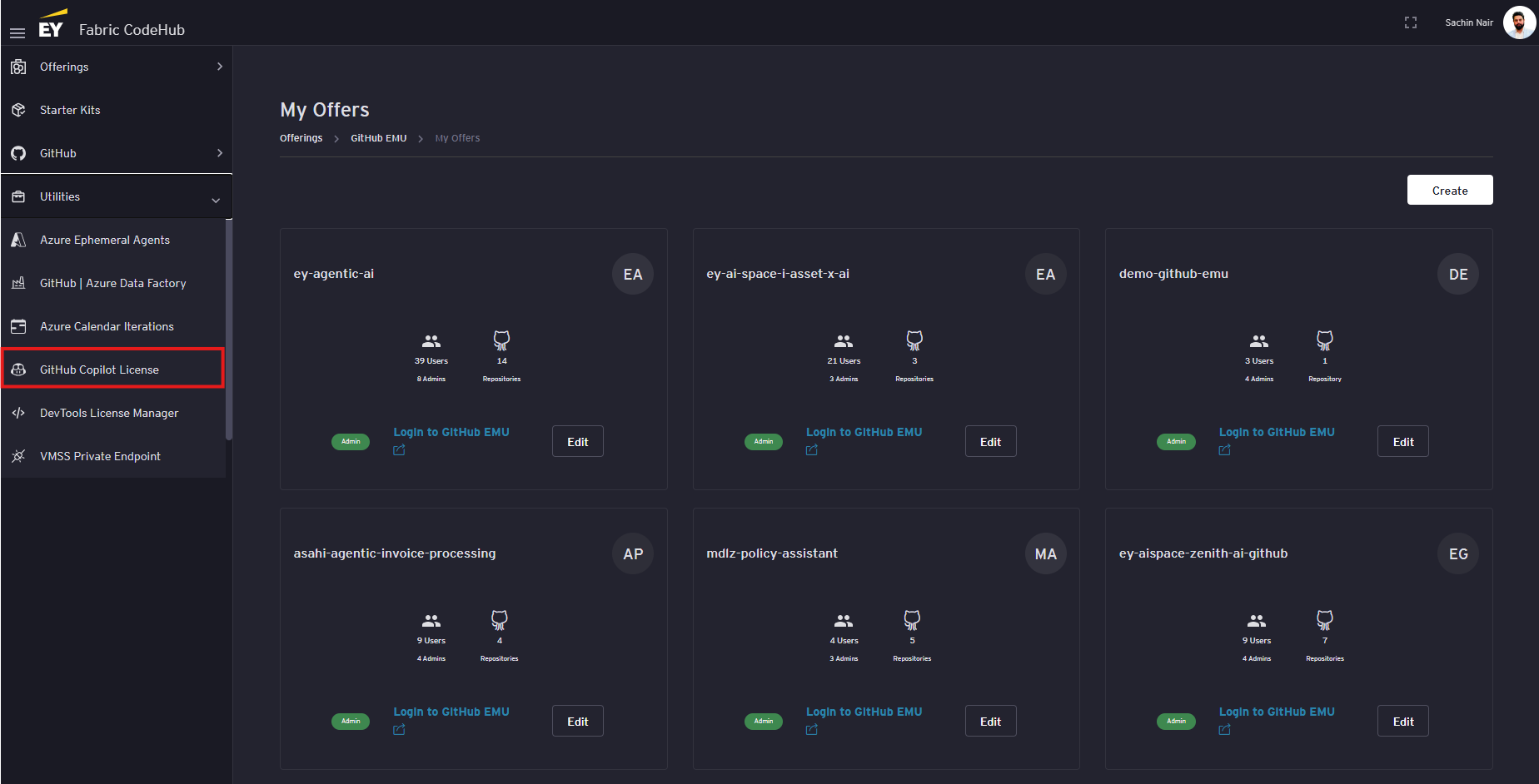
Task: Open Login to GitHub EMU for demo-github-emu
Action: pyautogui.click(x=1276, y=432)
